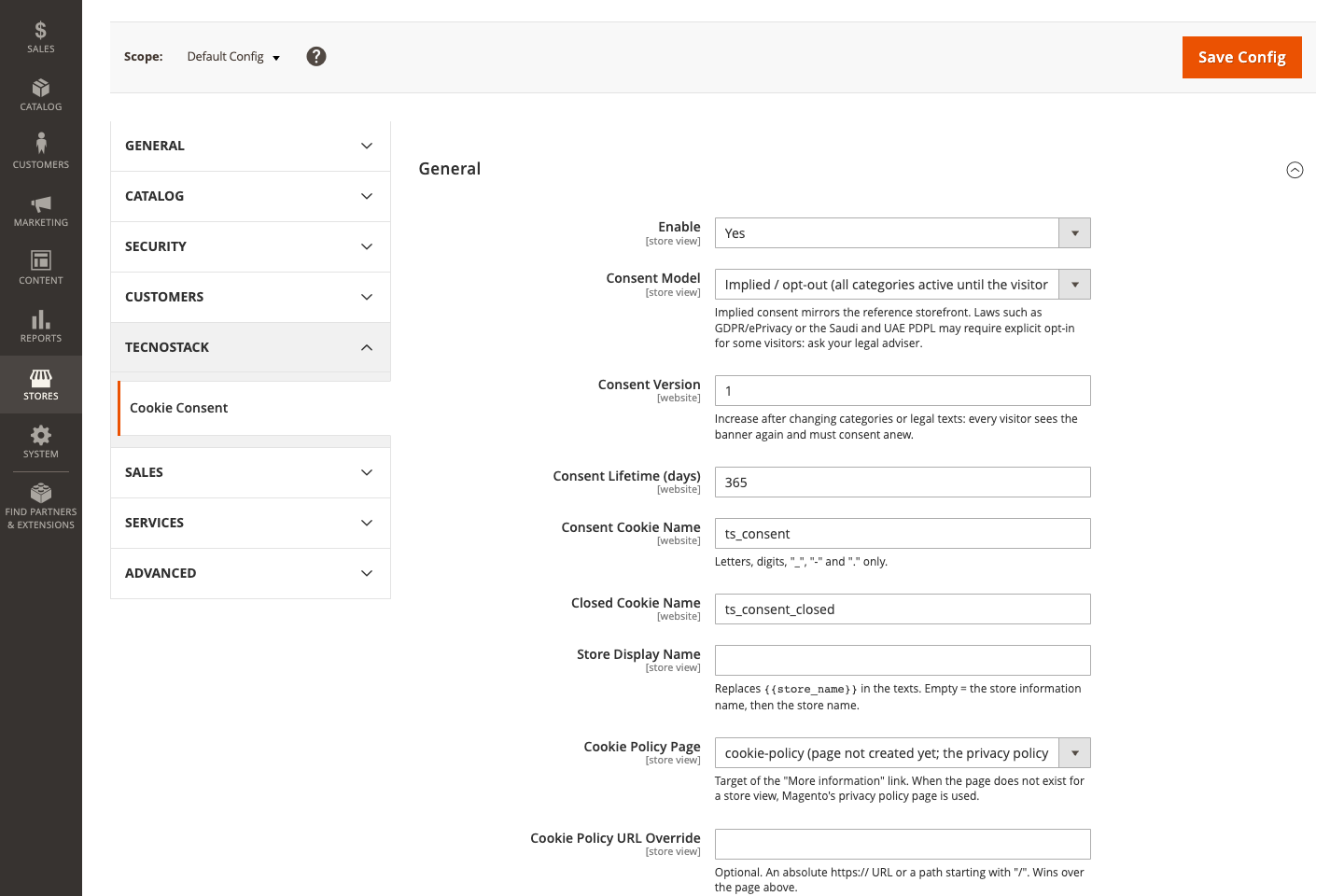This screenshot has width=1344, height=896.
Task: Click the Closed Cookie Name field
Action: click(903, 609)
